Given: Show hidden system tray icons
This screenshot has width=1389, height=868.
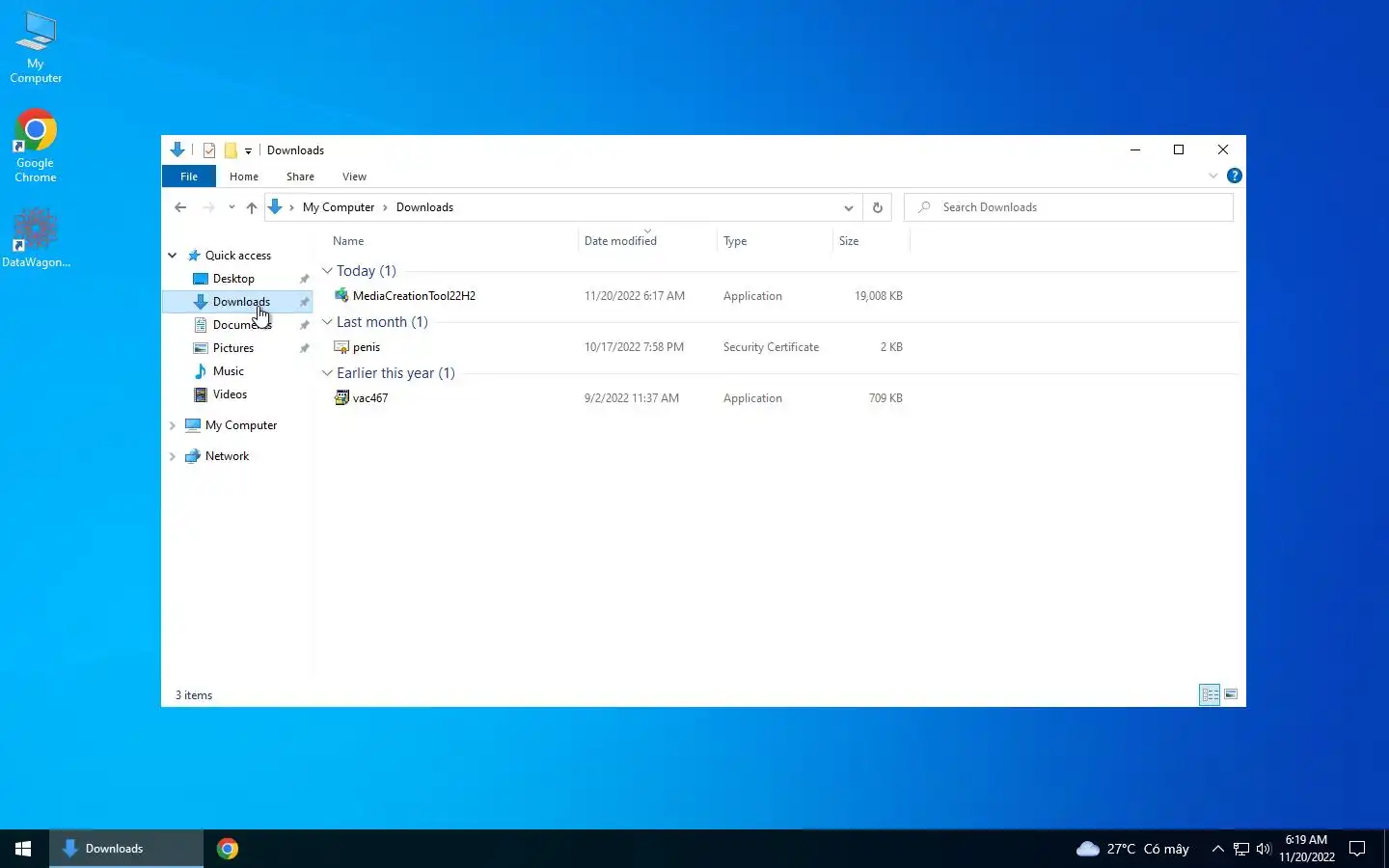Looking at the screenshot, I should coord(1217,849).
